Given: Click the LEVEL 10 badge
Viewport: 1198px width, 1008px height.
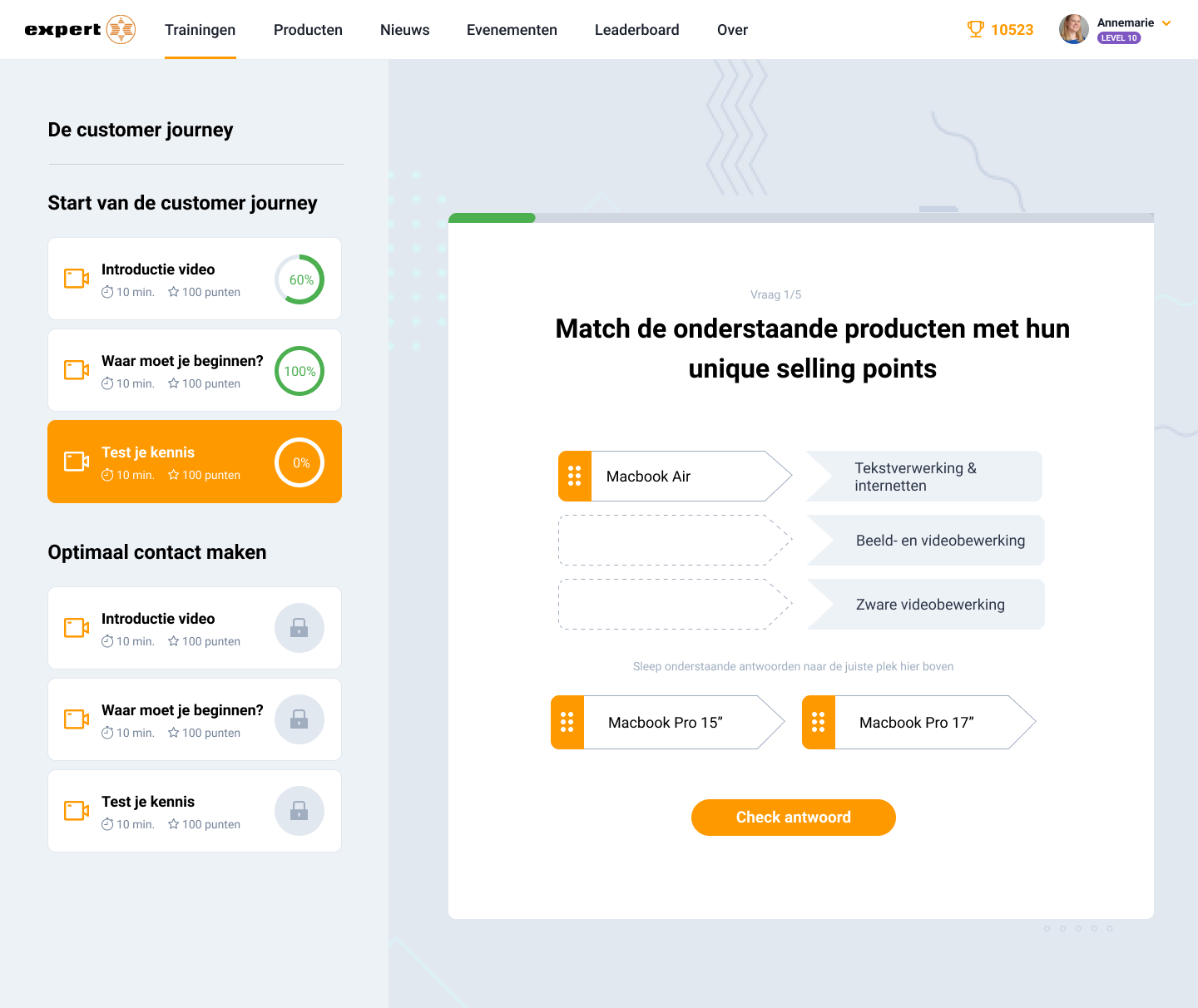Looking at the screenshot, I should pos(1119,38).
